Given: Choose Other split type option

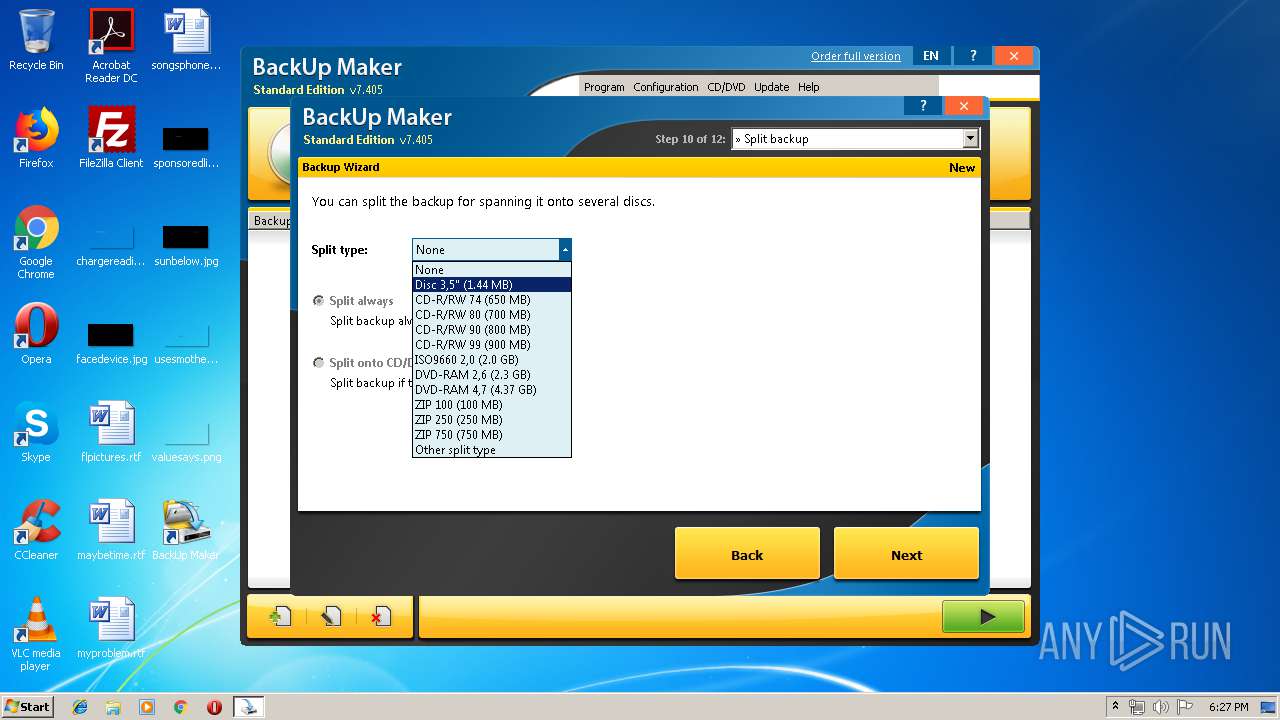Looking at the screenshot, I should point(491,450).
